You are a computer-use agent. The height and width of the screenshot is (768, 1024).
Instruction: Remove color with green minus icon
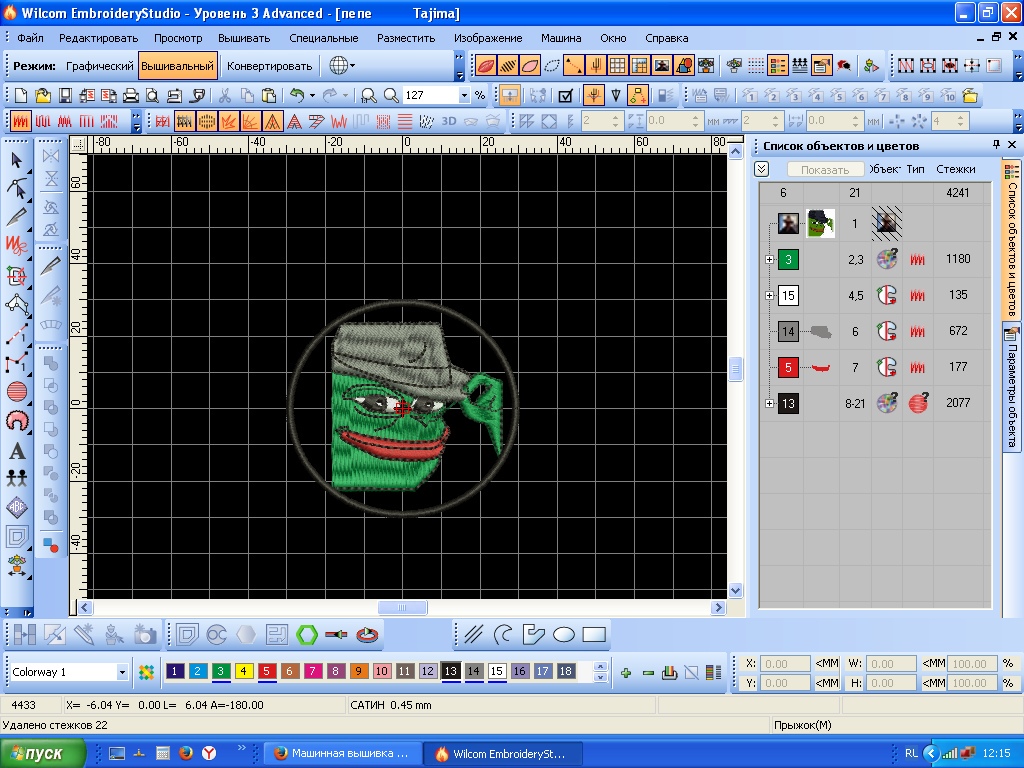[x=648, y=673]
